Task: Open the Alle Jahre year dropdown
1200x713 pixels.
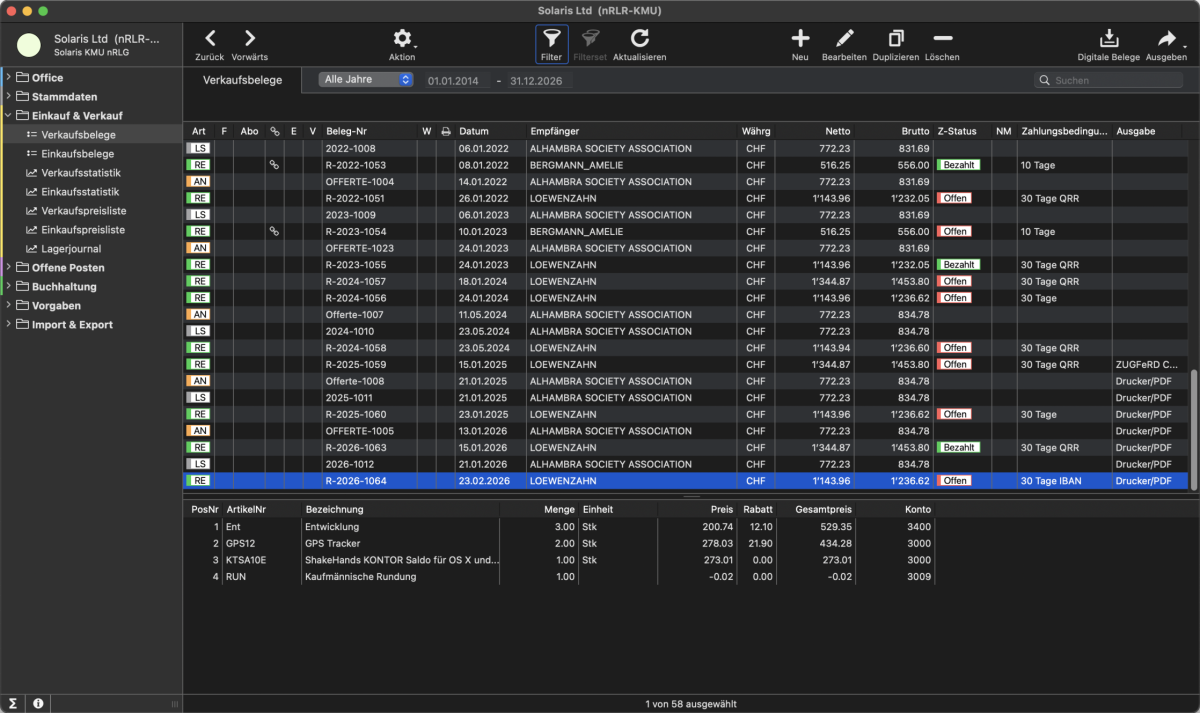Action: point(366,79)
